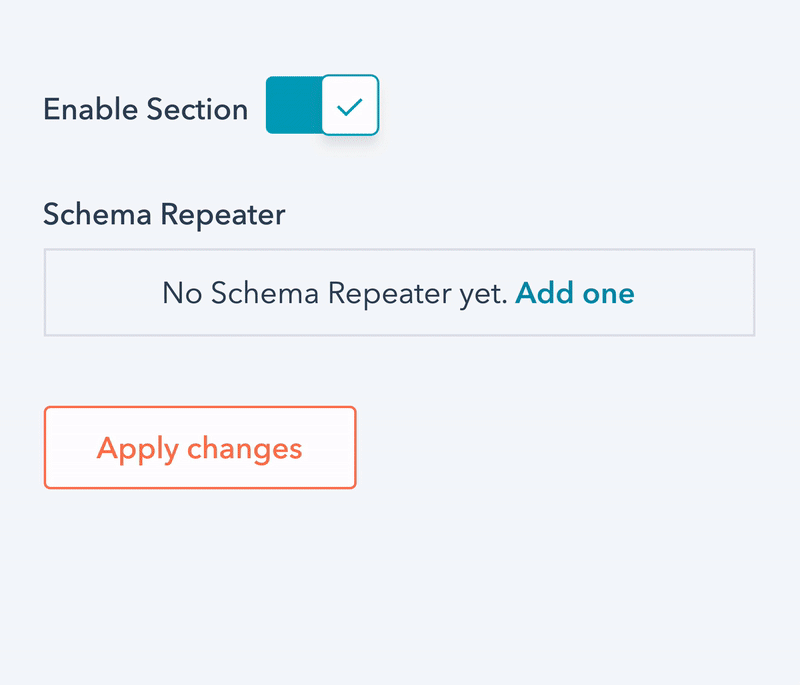Viewport: 800px width, 685px height.
Task: Click the Enable Section toggle switch
Action: [x=322, y=105]
